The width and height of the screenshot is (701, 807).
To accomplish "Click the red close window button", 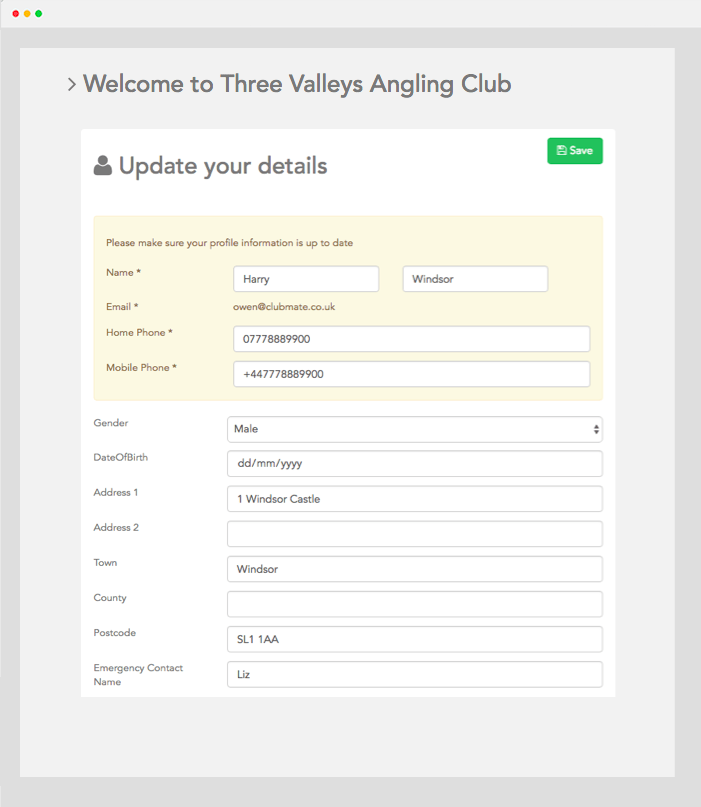I will pyautogui.click(x=15, y=14).
